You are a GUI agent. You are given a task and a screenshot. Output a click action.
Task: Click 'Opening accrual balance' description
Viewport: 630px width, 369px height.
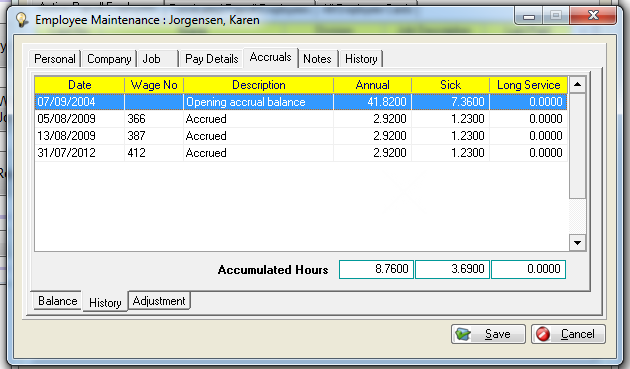[x=258, y=102]
